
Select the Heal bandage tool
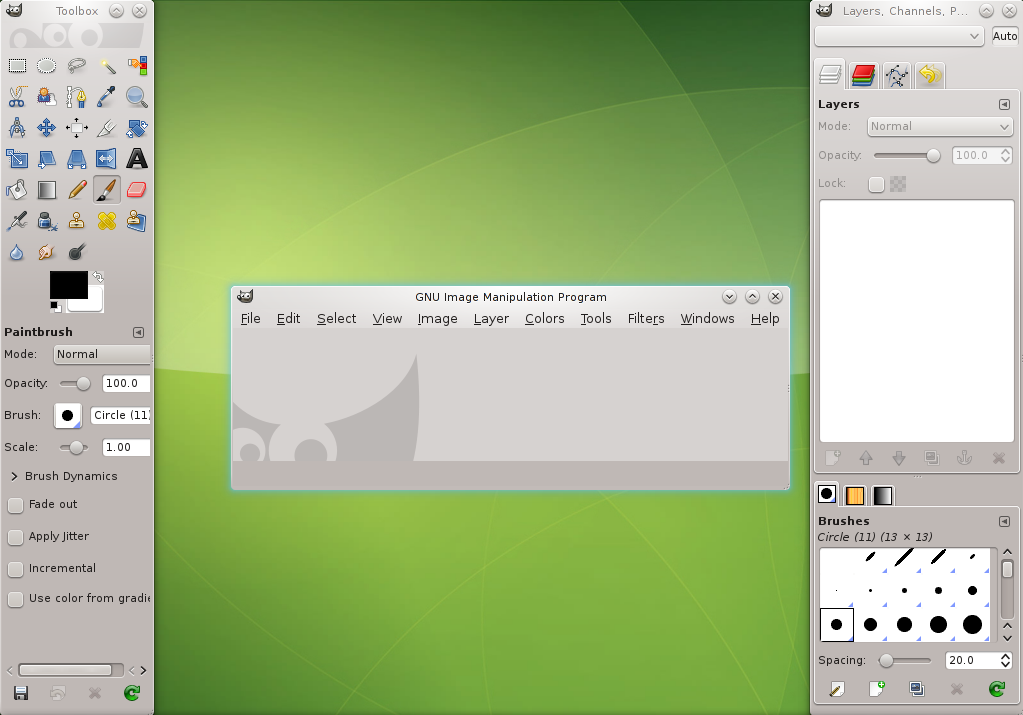tap(107, 221)
